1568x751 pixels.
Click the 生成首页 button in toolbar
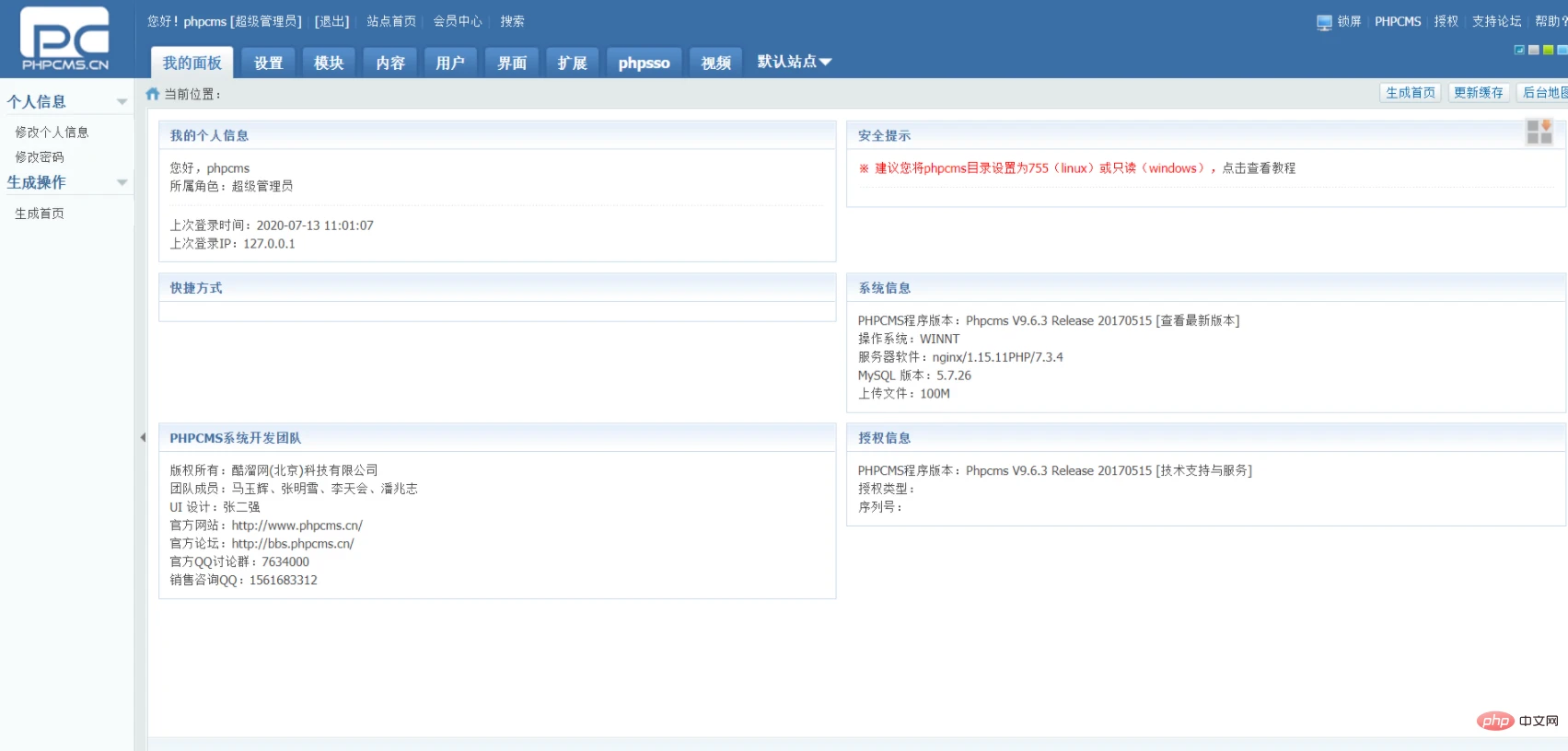[1411, 93]
